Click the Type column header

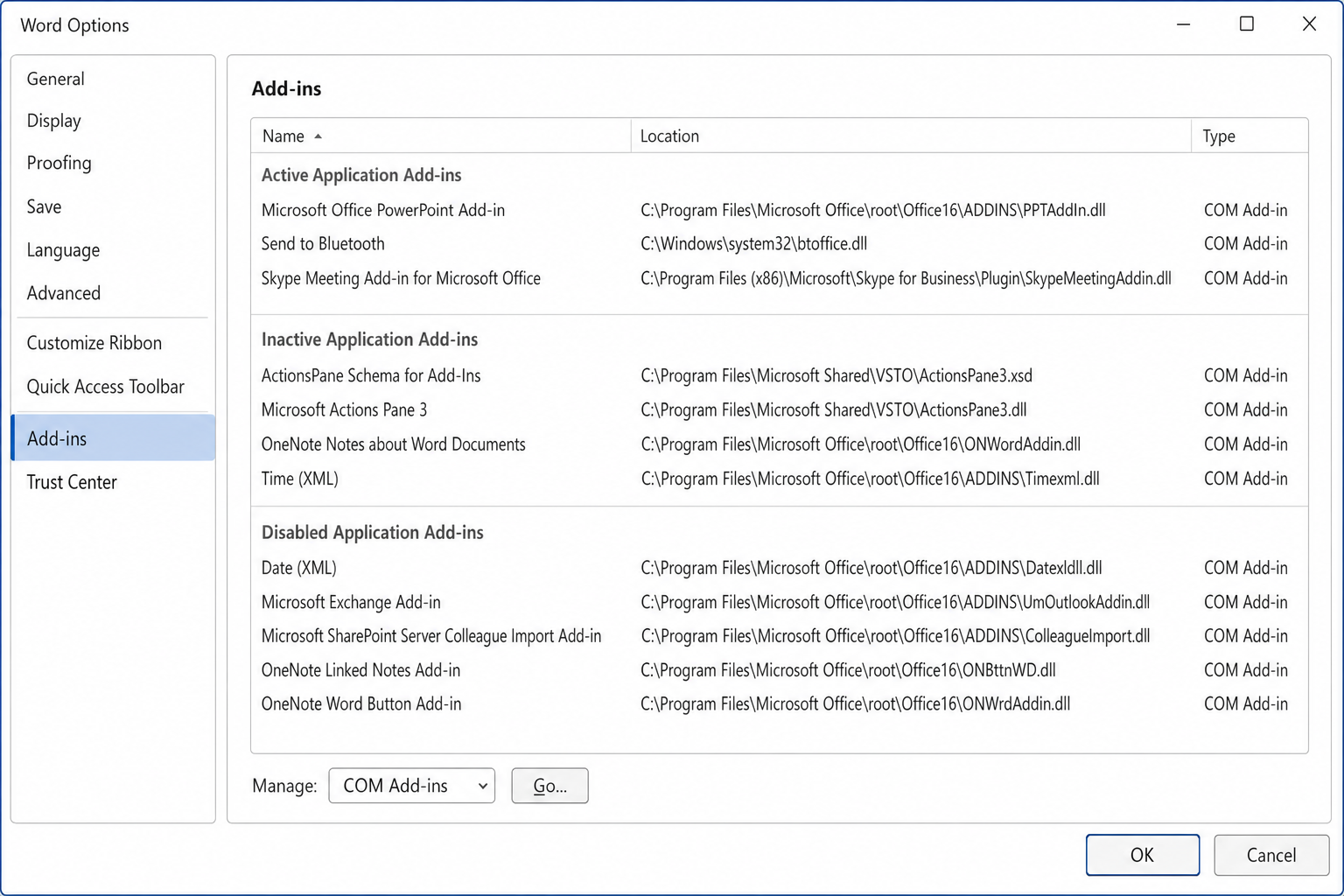[1249, 136]
